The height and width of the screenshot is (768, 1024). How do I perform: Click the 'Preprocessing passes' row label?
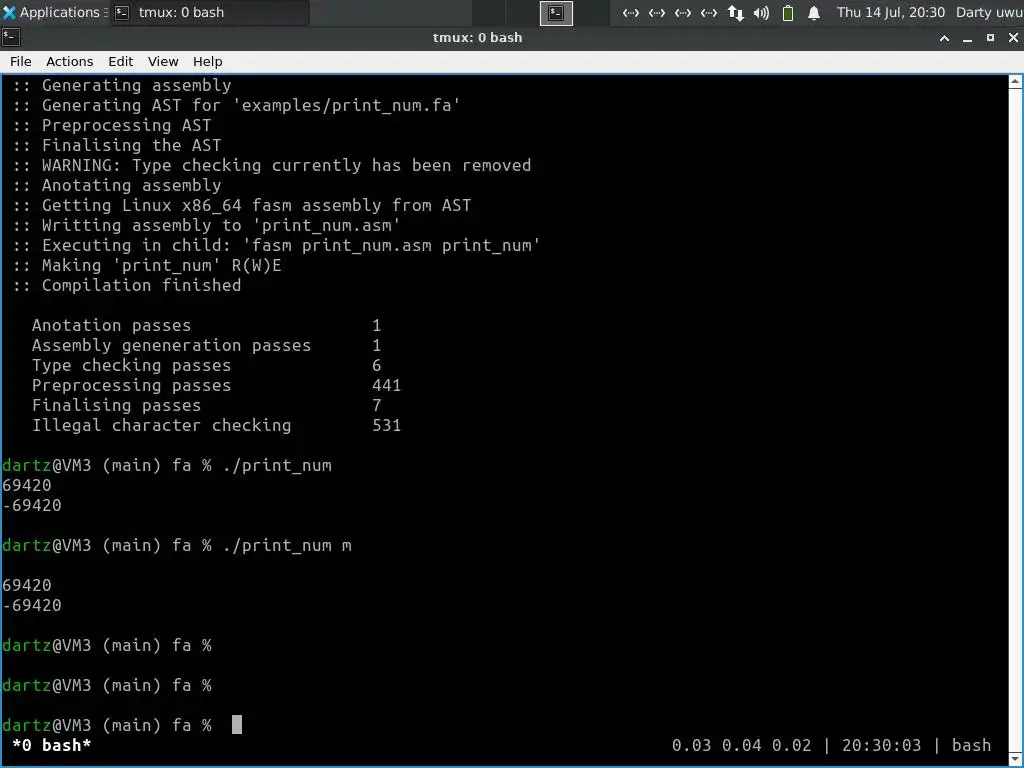coord(131,385)
